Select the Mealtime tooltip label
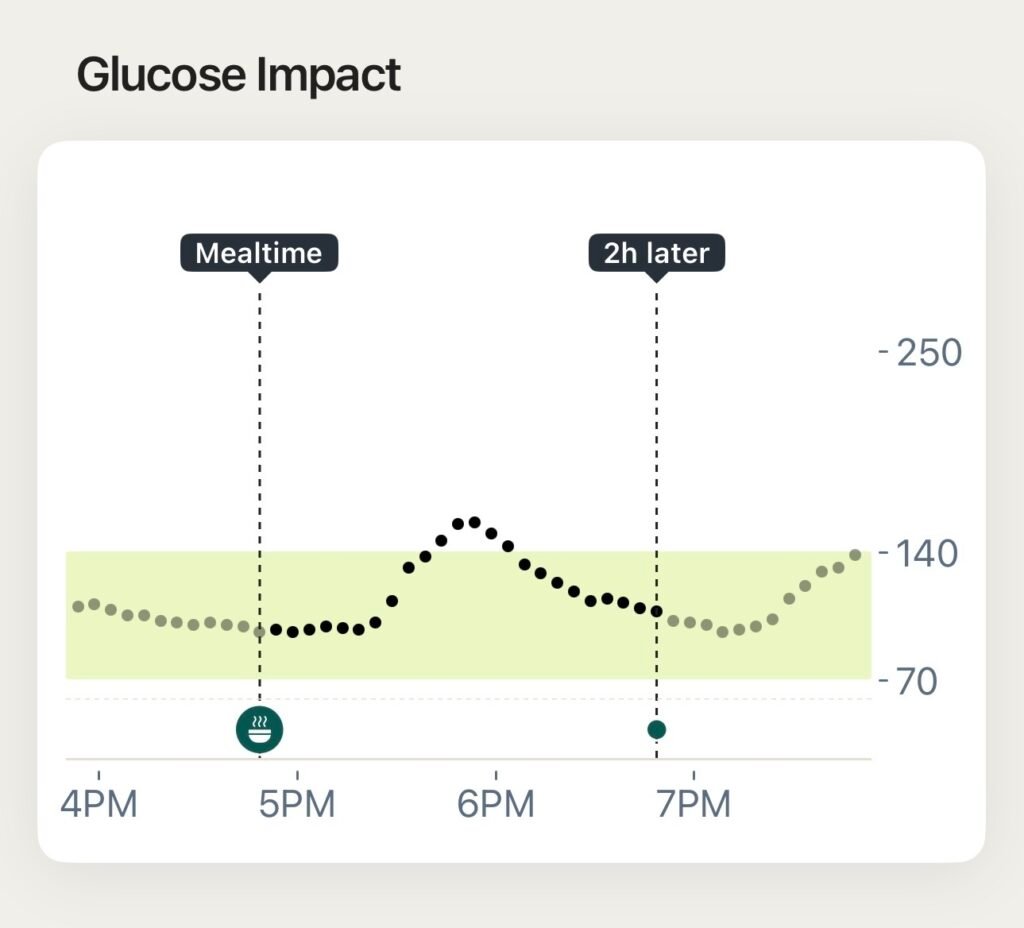 click(x=259, y=253)
